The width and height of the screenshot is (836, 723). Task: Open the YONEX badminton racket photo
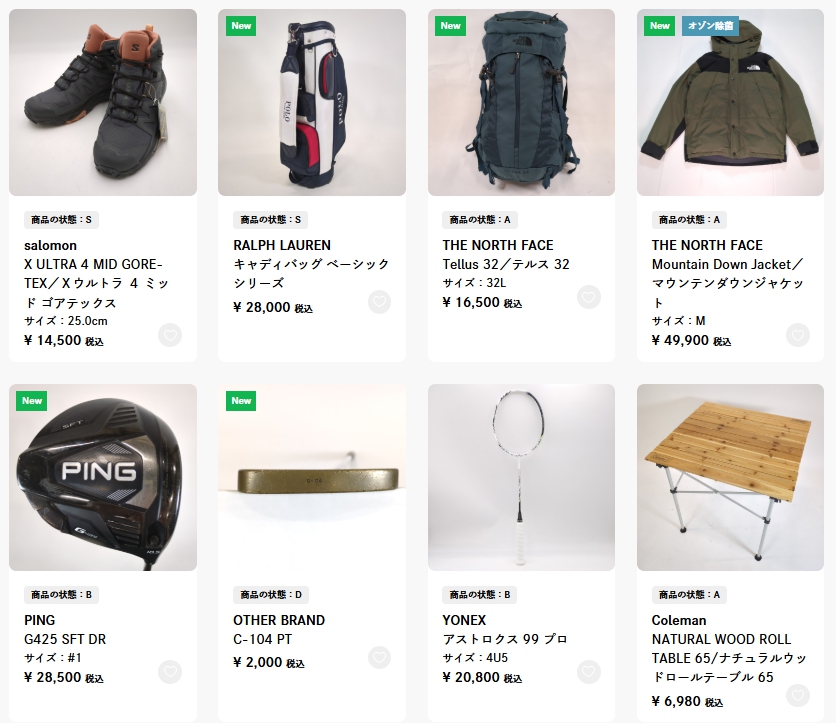[521, 477]
